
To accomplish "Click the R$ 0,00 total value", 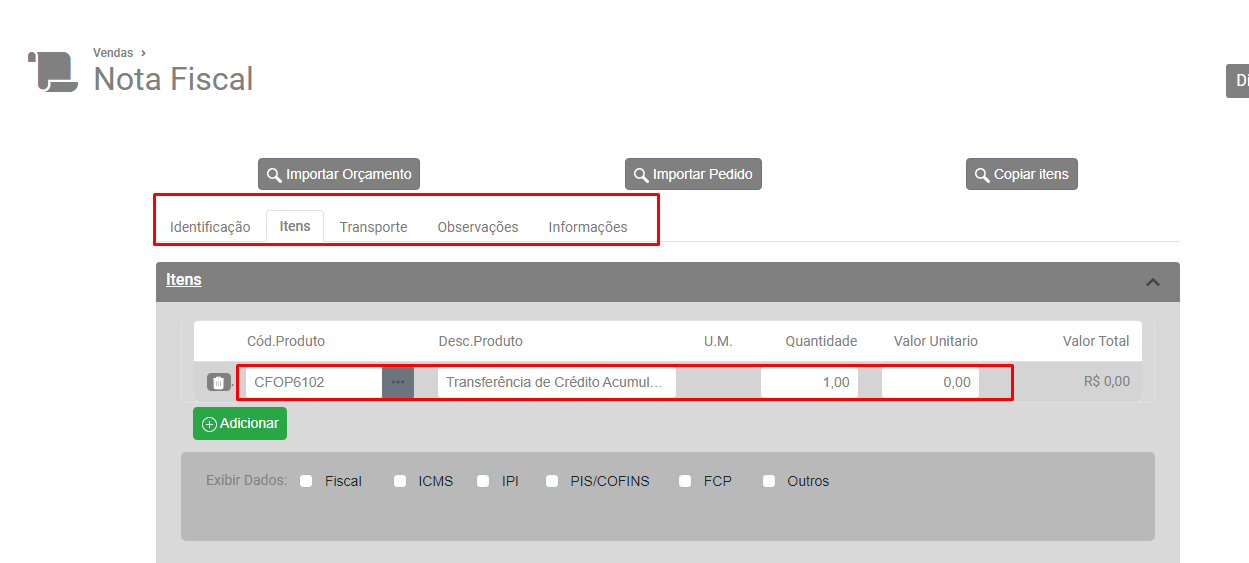I will tap(1107, 381).
